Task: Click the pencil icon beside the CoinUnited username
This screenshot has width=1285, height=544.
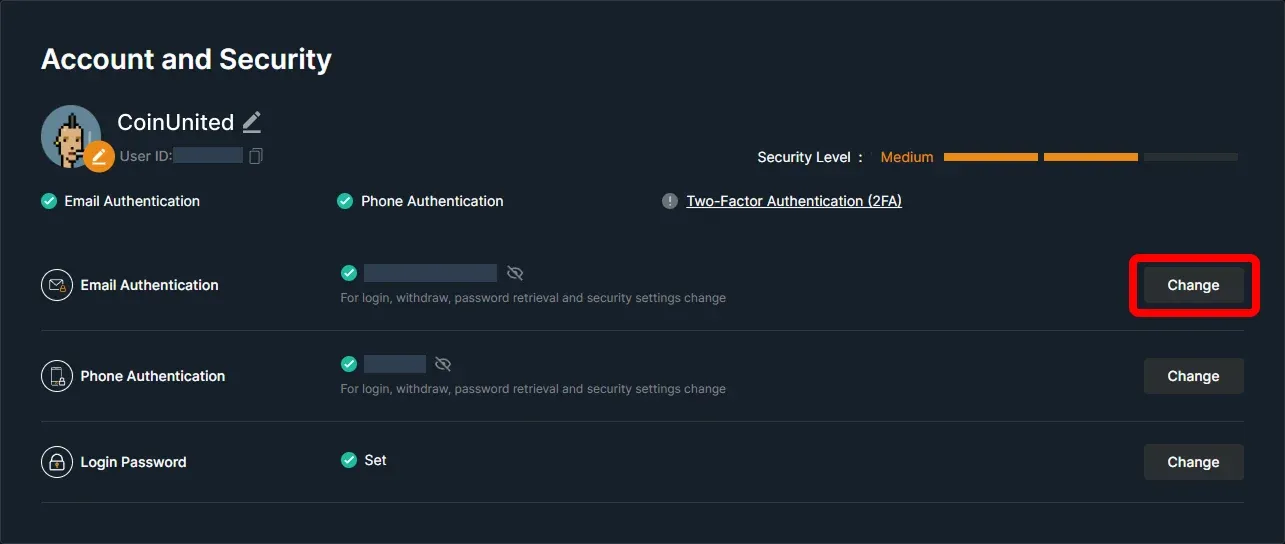Action: point(252,122)
